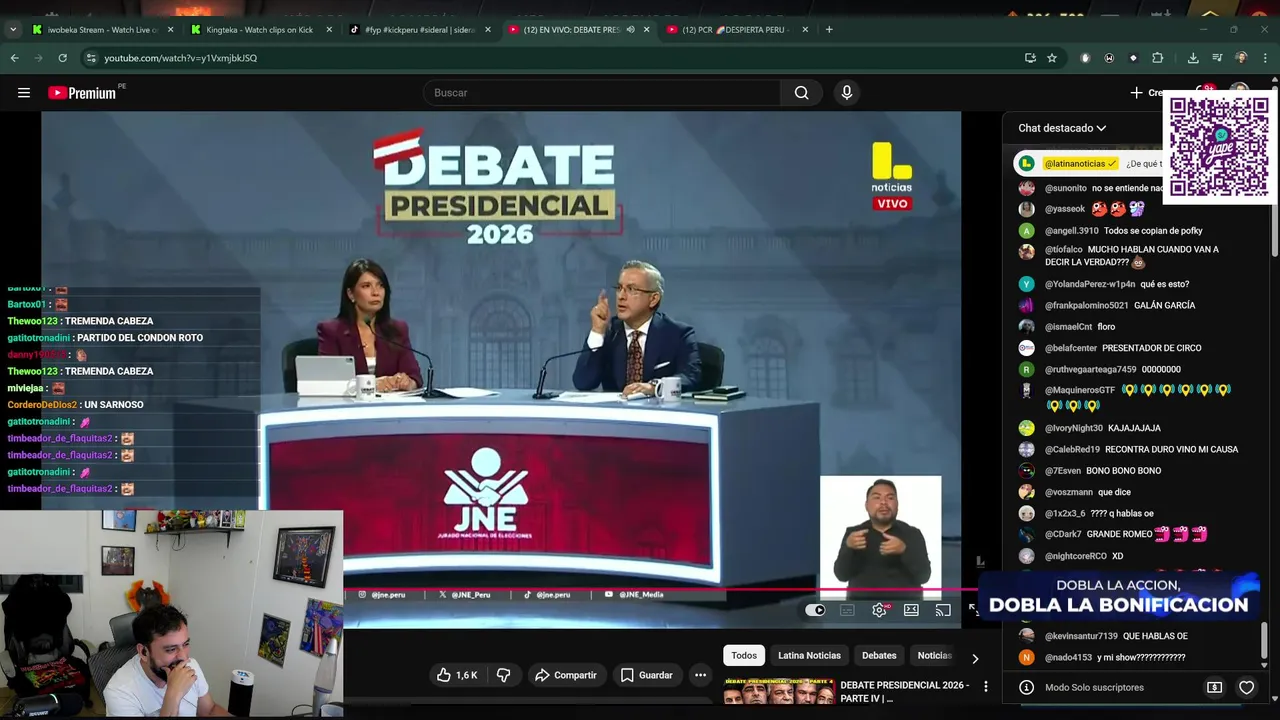The height and width of the screenshot is (720, 1280).
Task: Open a new browser tab
Action: point(829,30)
